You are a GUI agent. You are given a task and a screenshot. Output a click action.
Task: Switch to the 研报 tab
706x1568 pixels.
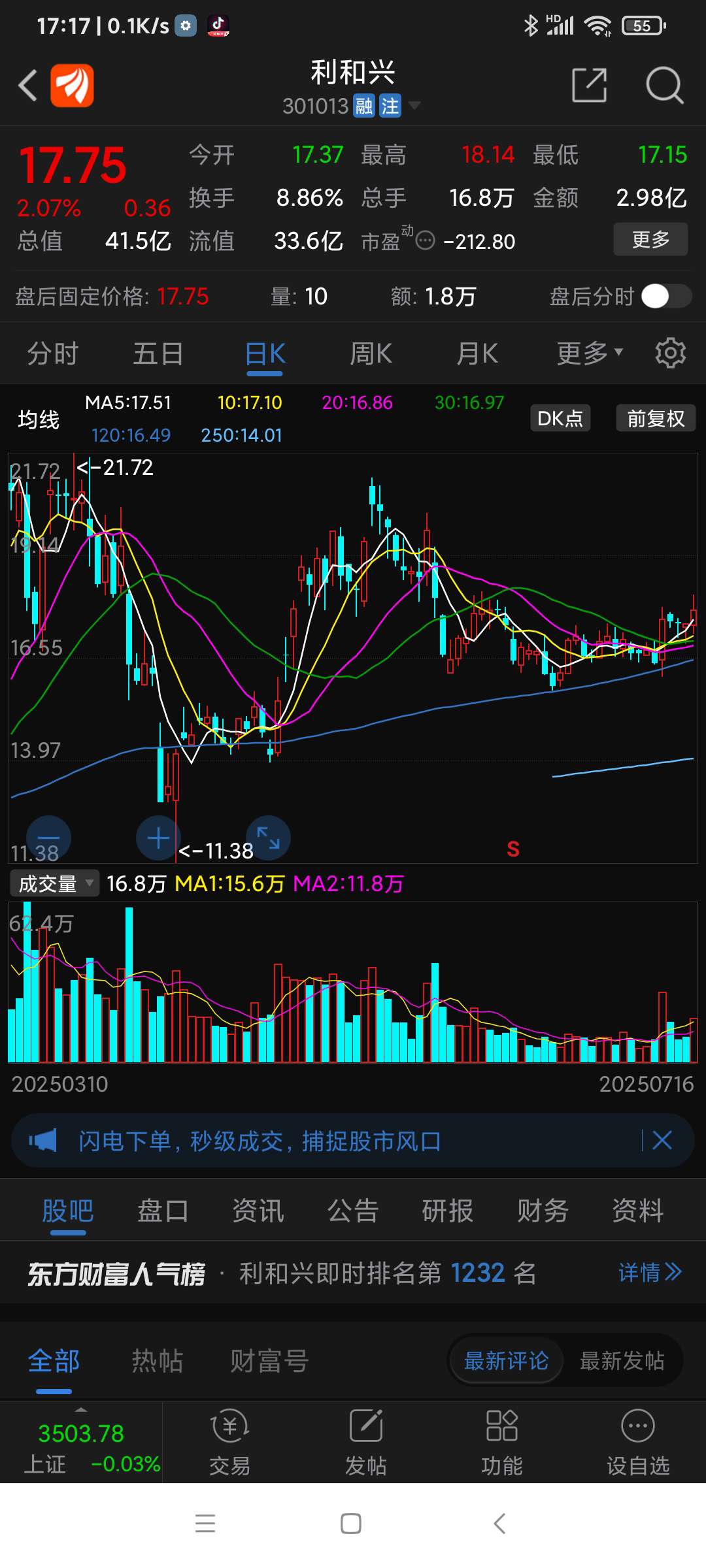(x=448, y=1211)
